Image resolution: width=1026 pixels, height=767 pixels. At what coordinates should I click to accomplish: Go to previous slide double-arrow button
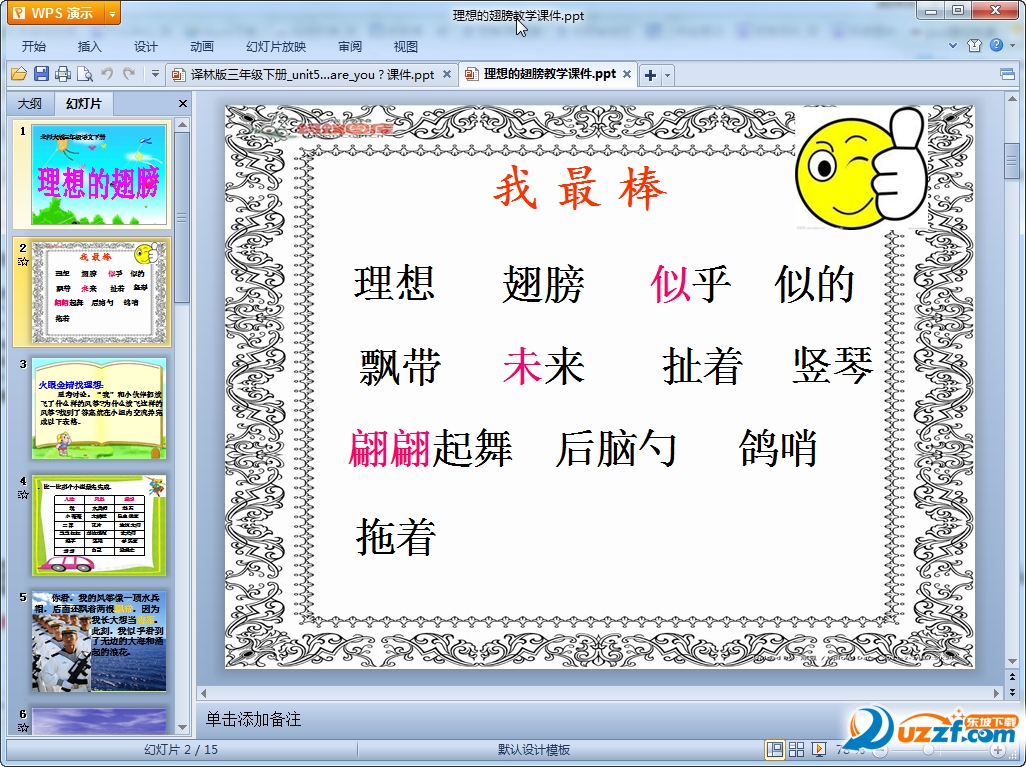pos(1013,677)
